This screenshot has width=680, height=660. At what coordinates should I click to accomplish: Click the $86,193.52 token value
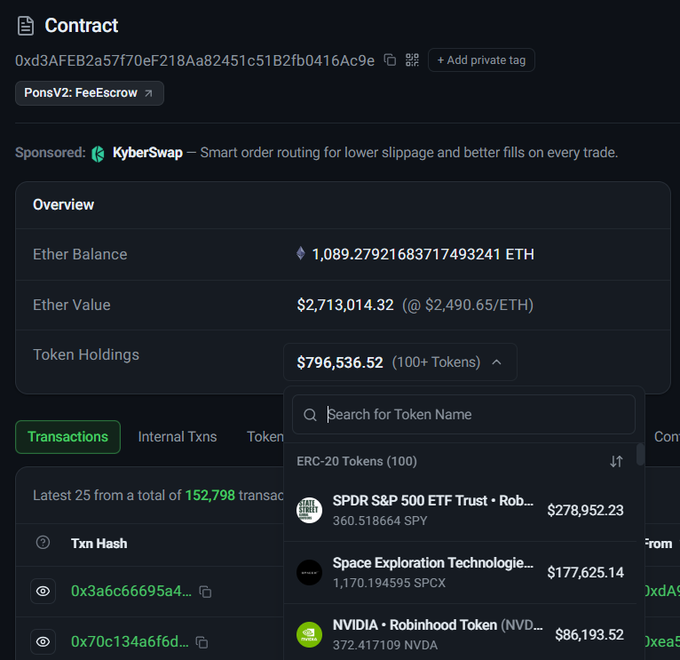pos(589,635)
